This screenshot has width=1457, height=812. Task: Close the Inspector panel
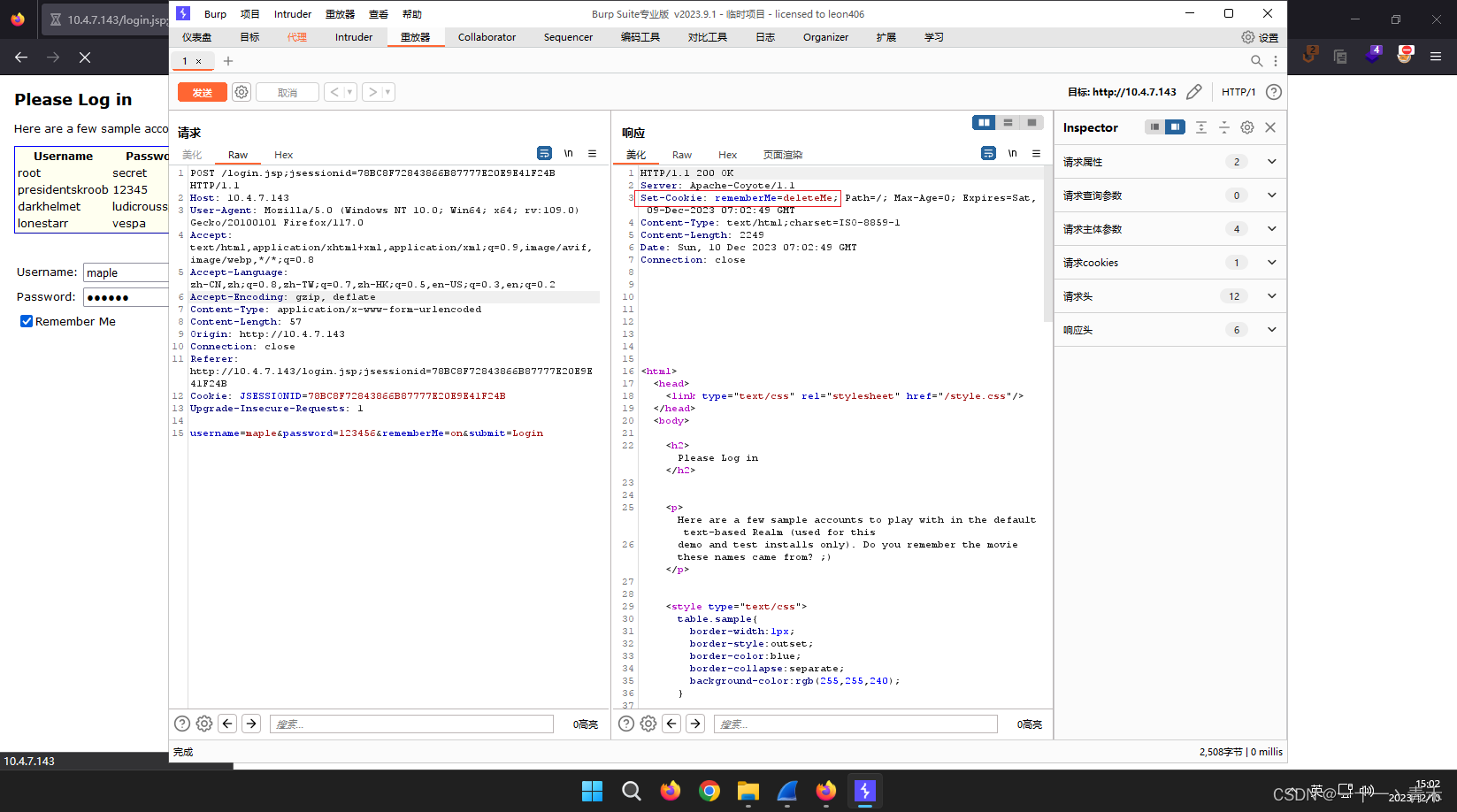pos(1270,127)
